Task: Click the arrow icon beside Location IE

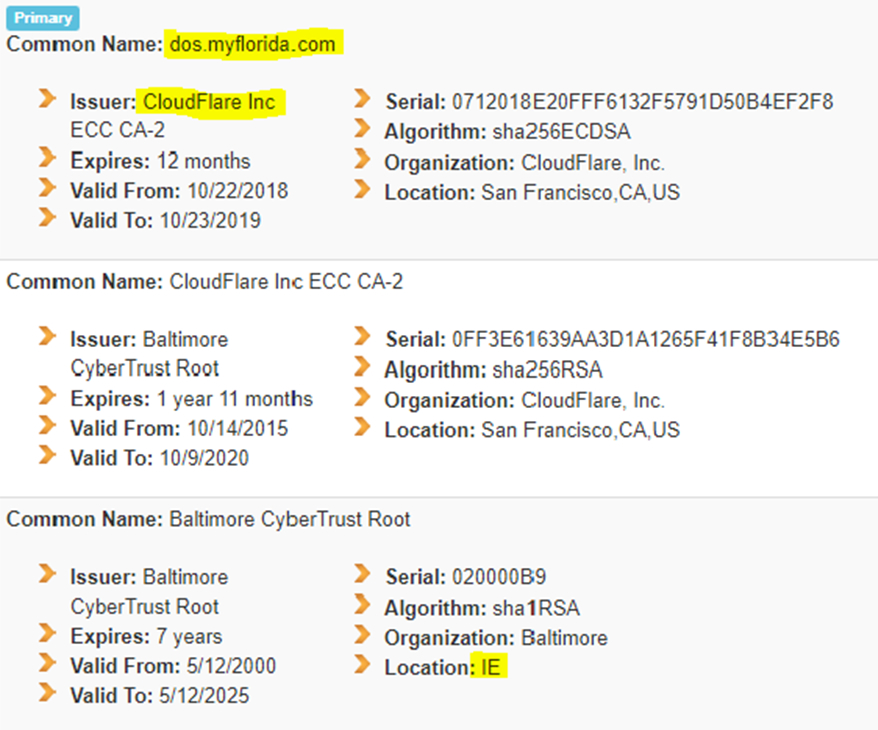Action: click(x=362, y=664)
